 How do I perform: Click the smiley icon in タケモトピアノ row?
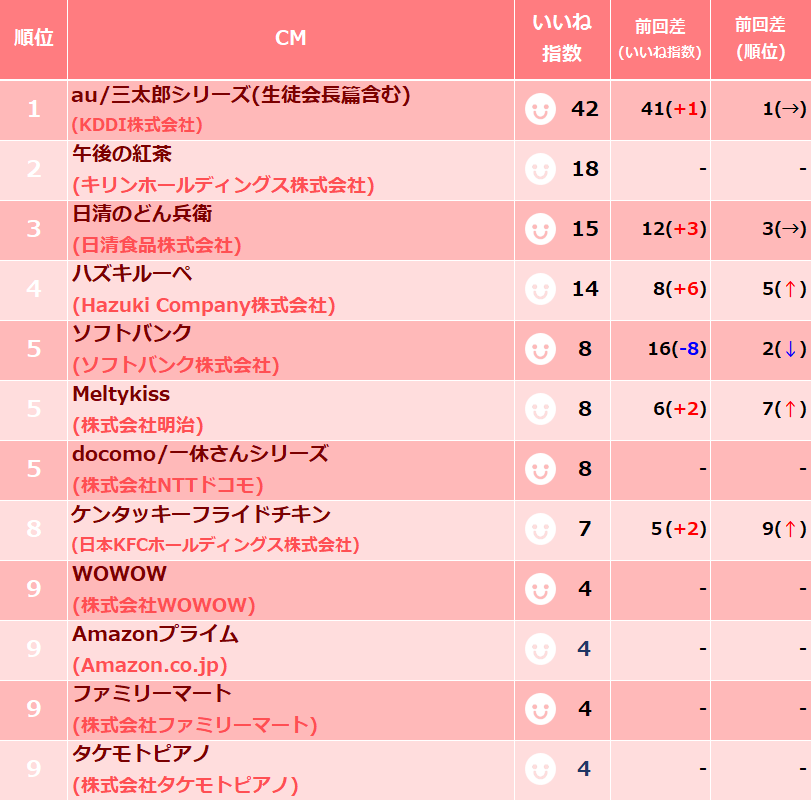[x=540, y=769]
